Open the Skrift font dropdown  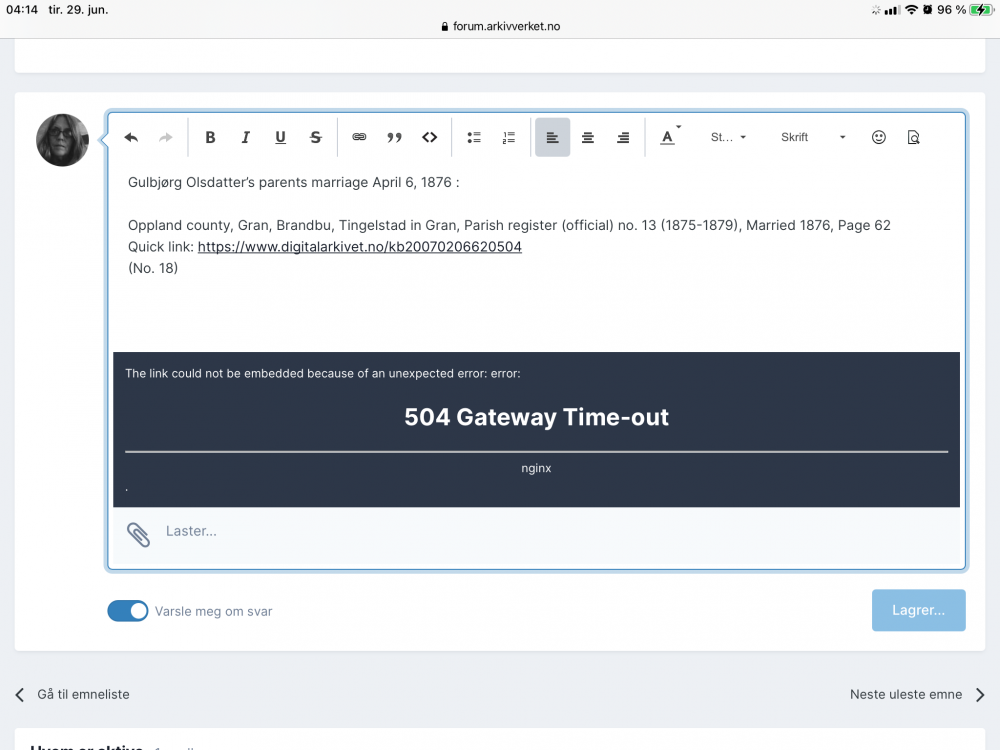coord(813,137)
